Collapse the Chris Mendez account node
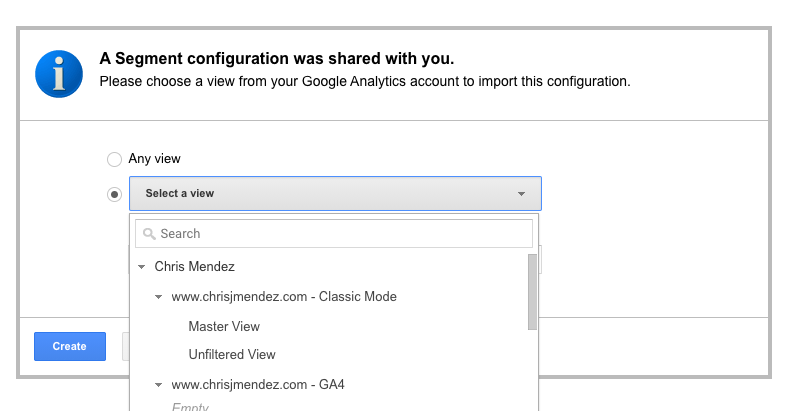The width and height of the screenshot is (802, 411). [142, 267]
